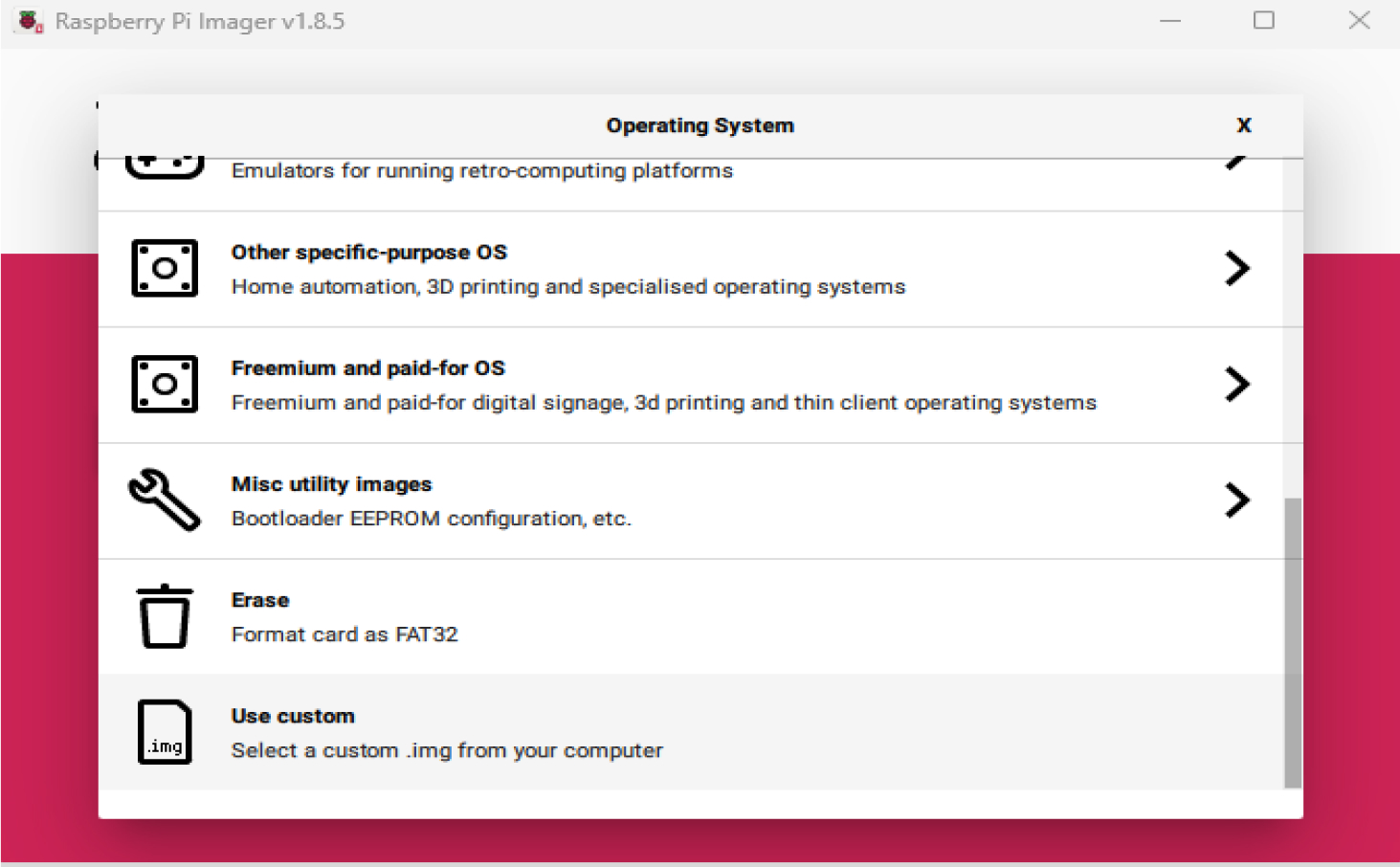
Task: Click the game controller emulators icon
Action: coord(165,167)
